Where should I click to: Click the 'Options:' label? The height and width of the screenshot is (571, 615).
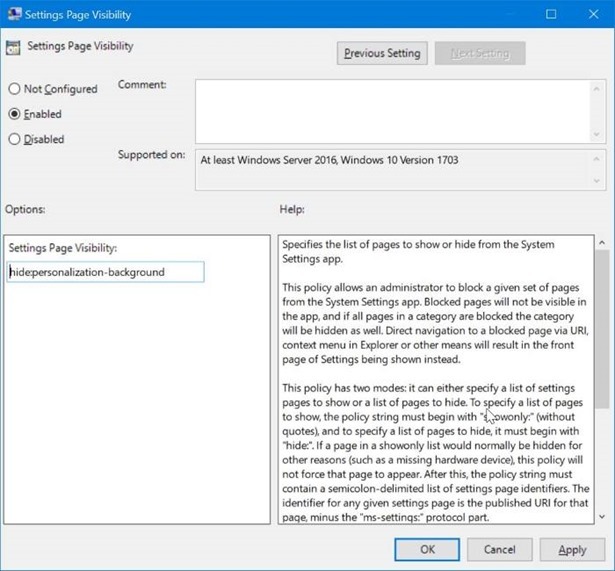(25, 209)
